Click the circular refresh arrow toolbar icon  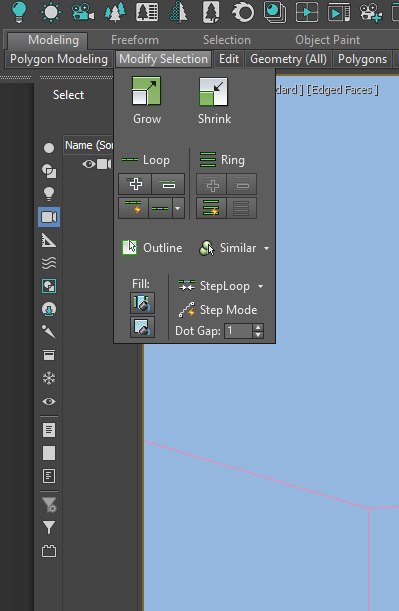243,12
